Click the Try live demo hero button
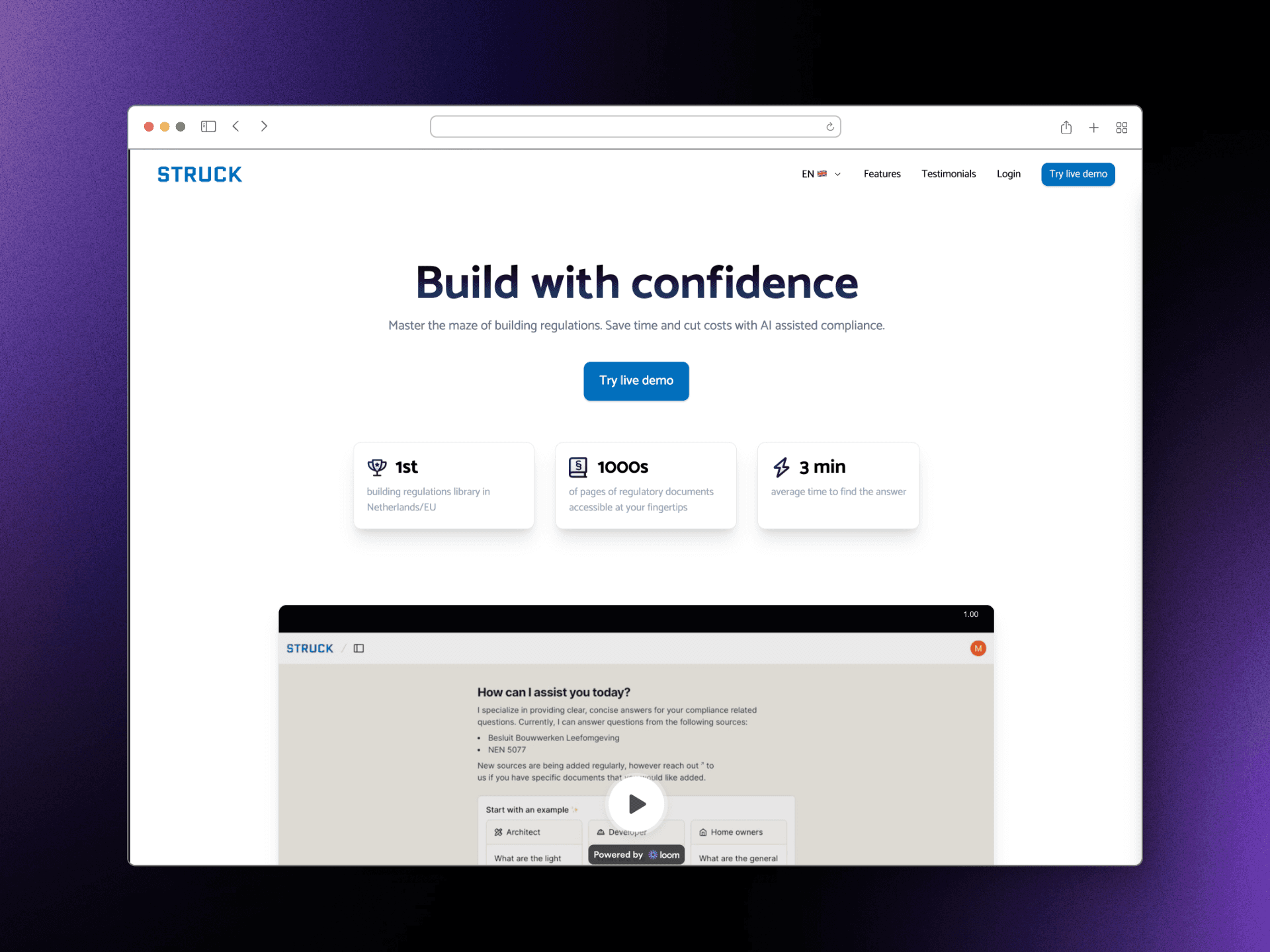The width and height of the screenshot is (1270, 952). click(638, 381)
